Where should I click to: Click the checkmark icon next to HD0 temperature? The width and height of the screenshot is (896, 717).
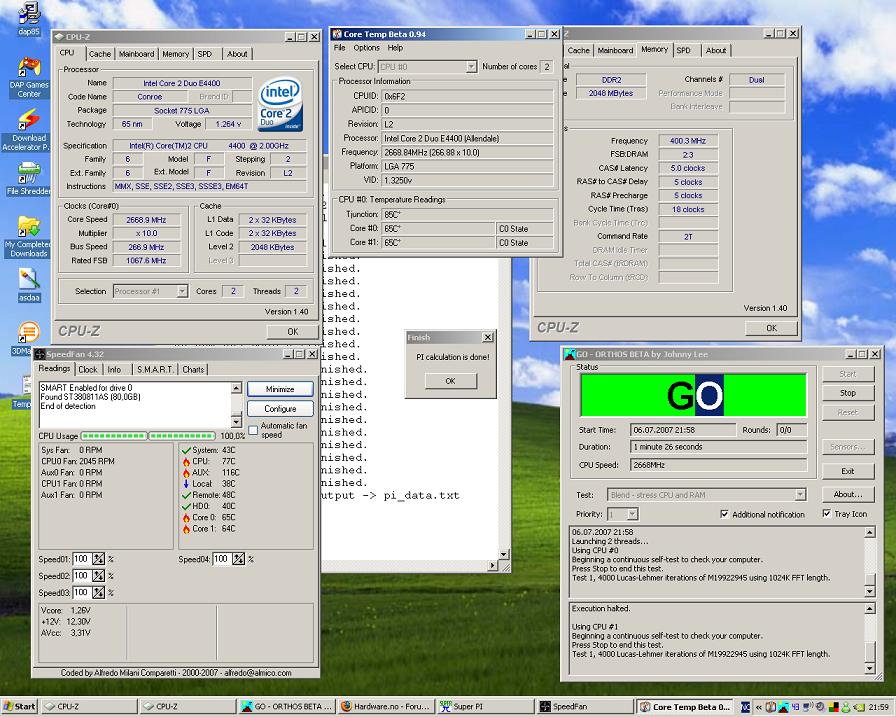pos(186,506)
